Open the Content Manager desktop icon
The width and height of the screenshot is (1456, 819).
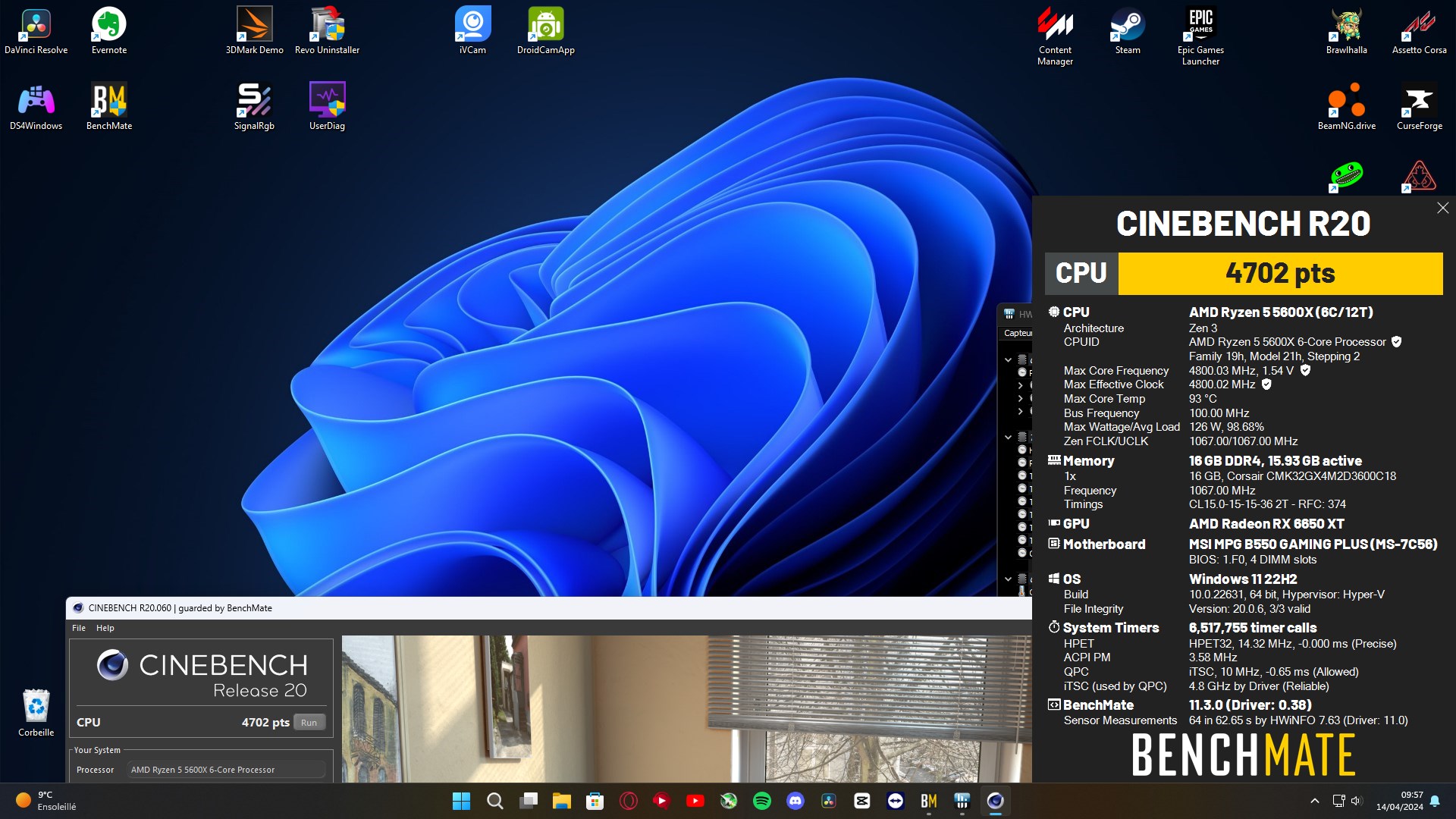coord(1055,36)
